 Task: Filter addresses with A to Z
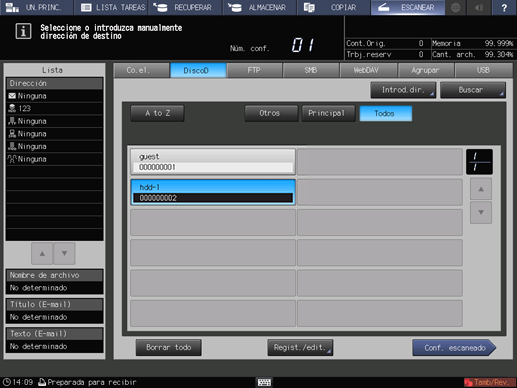[x=157, y=113]
